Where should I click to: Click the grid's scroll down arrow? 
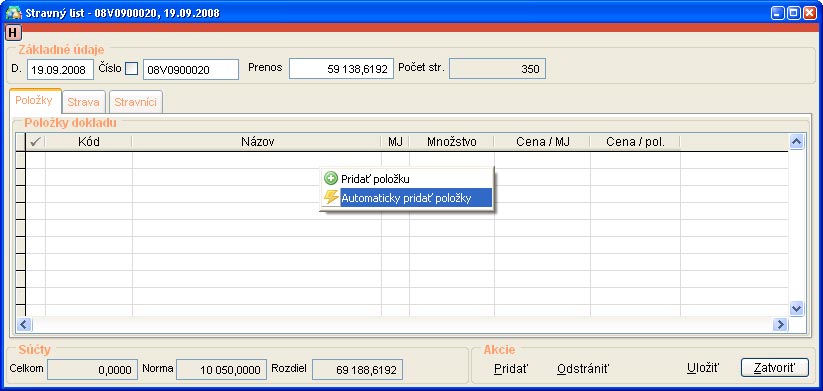pyautogui.click(x=796, y=309)
